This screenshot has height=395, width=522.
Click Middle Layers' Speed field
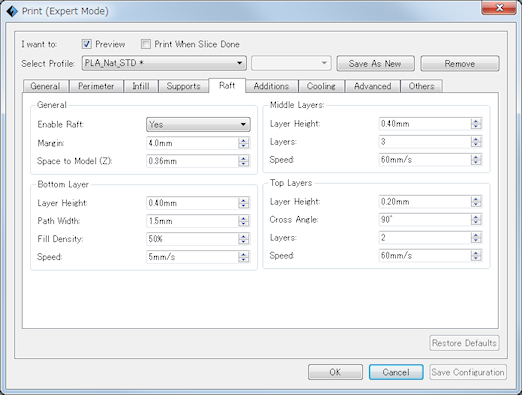[425, 160]
